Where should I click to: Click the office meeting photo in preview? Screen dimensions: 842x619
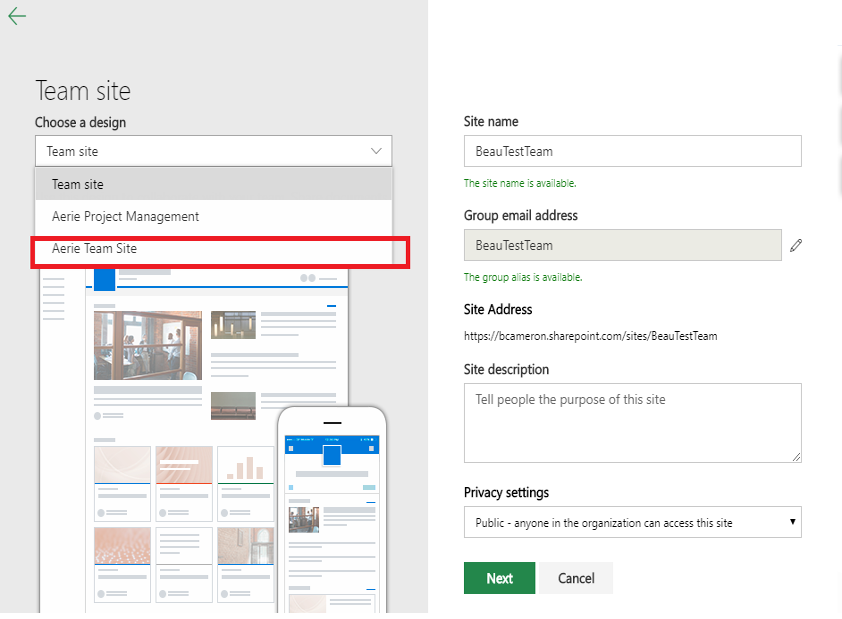[148, 345]
